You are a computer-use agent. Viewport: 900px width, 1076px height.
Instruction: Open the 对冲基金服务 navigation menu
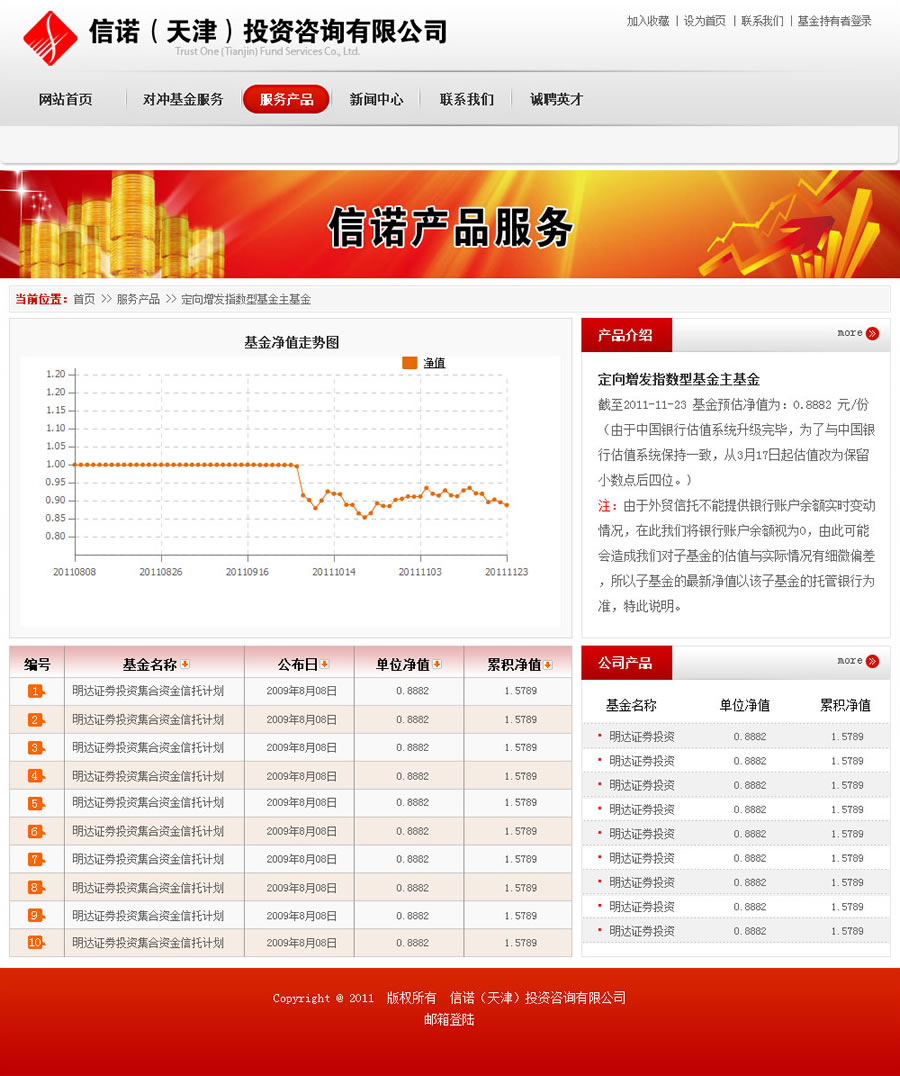[182, 99]
